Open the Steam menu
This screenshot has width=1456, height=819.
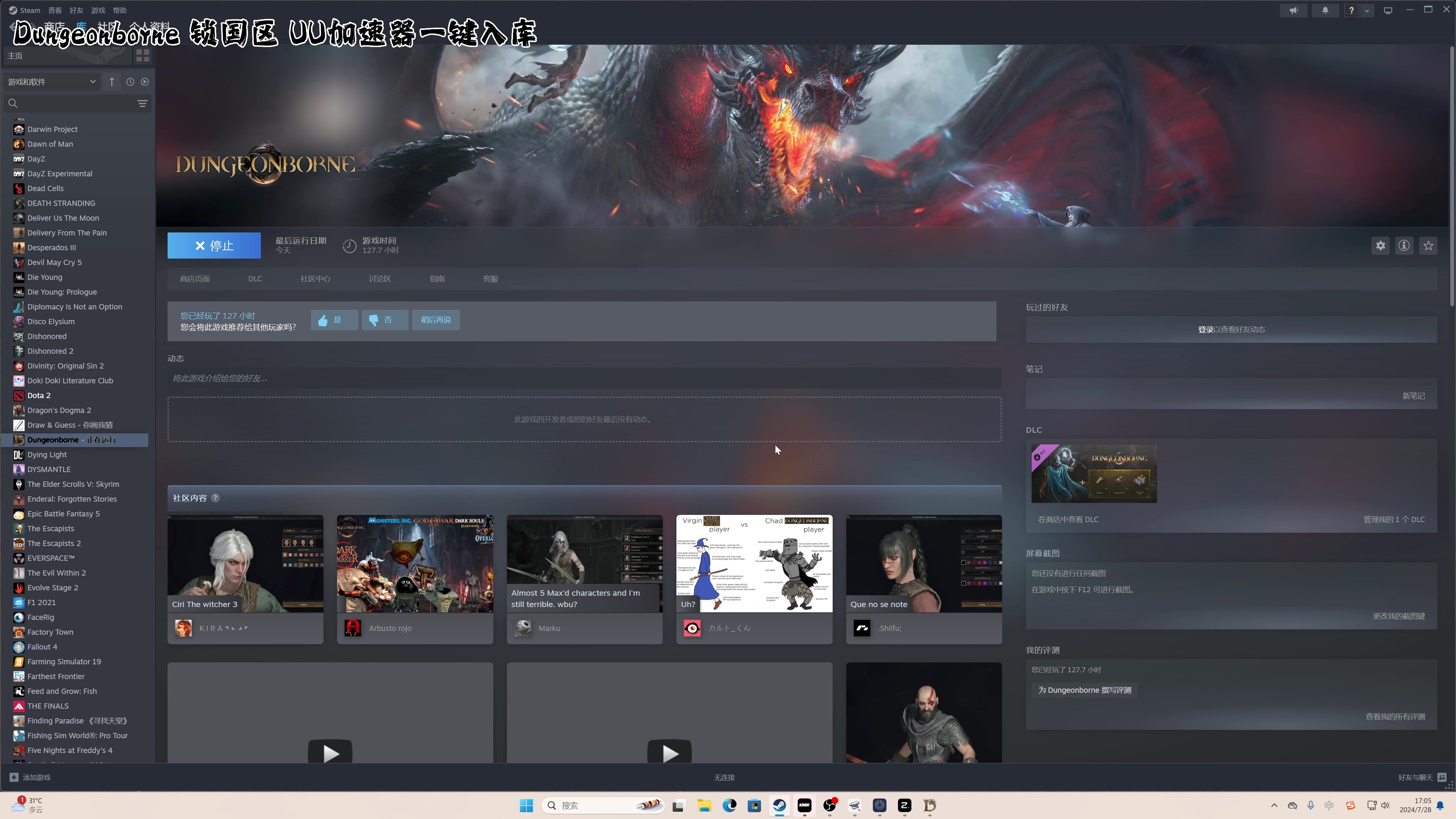pyautogui.click(x=24, y=10)
